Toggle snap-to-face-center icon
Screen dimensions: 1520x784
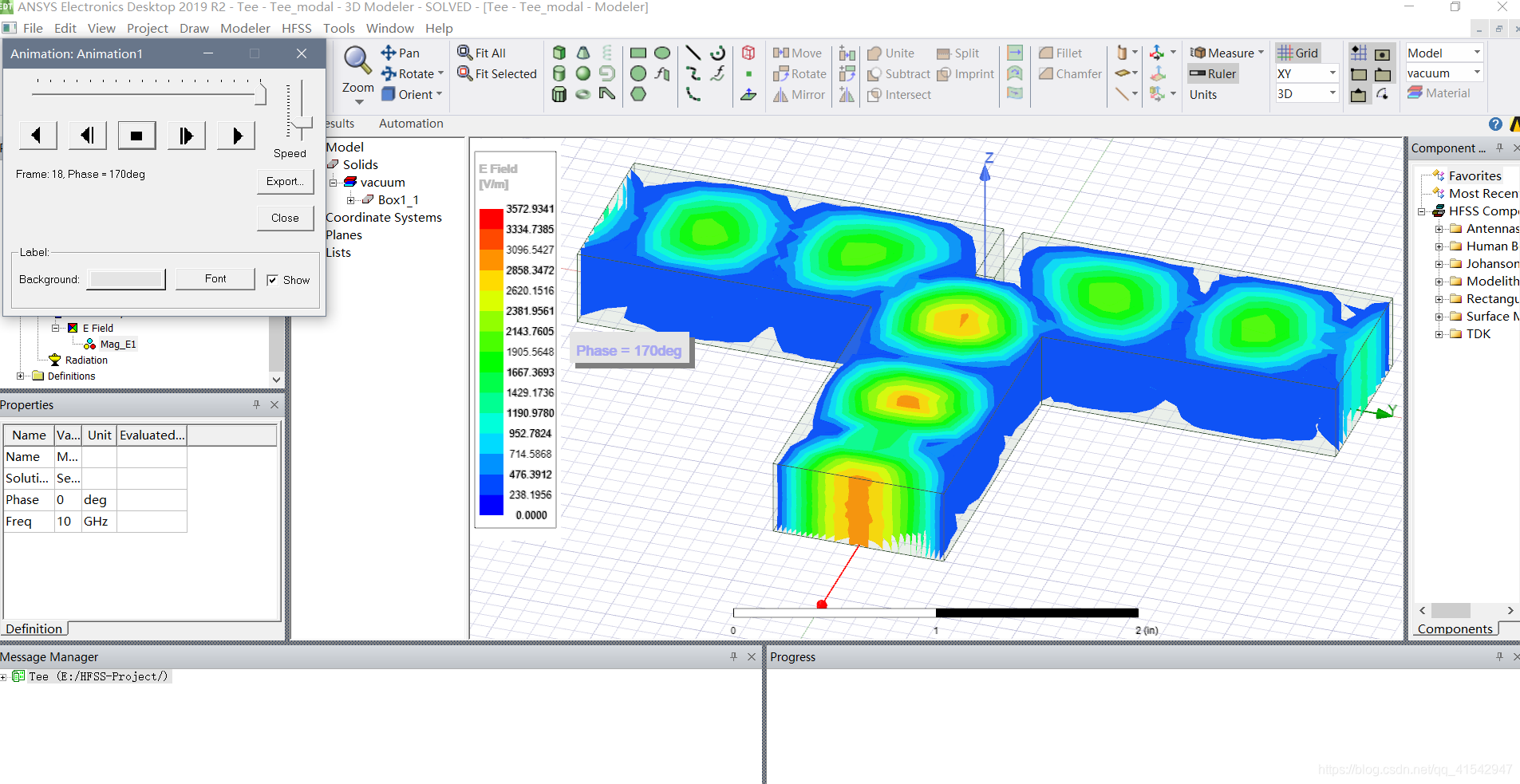[x=1383, y=53]
